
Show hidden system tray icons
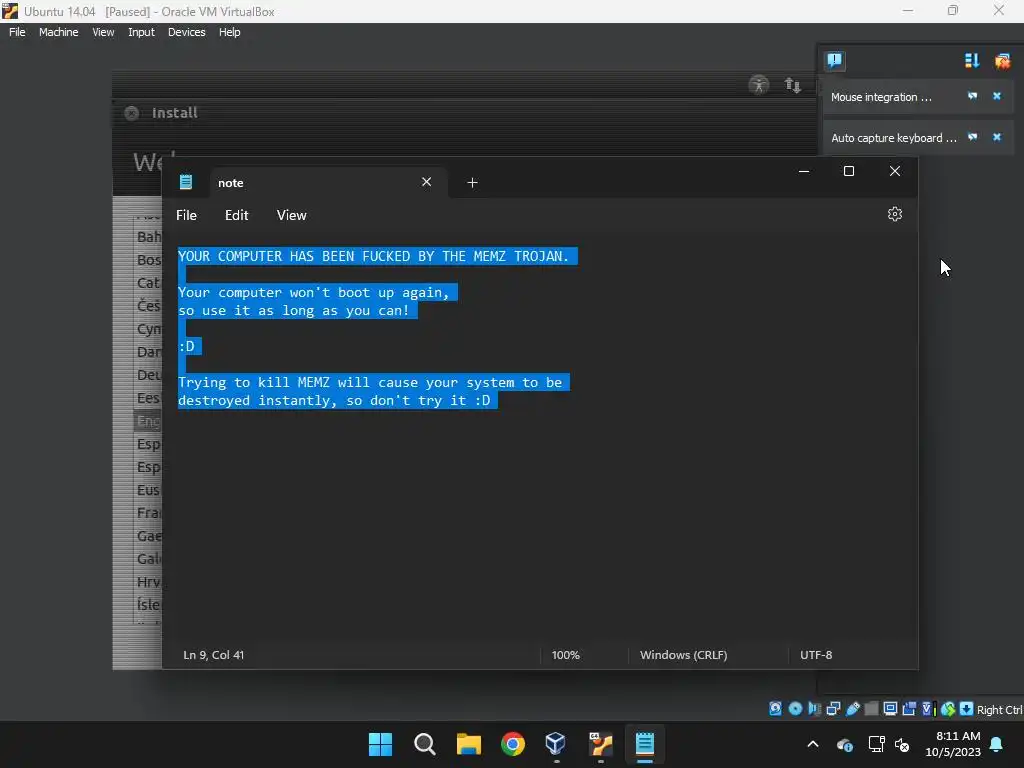(x=812, y=744)
